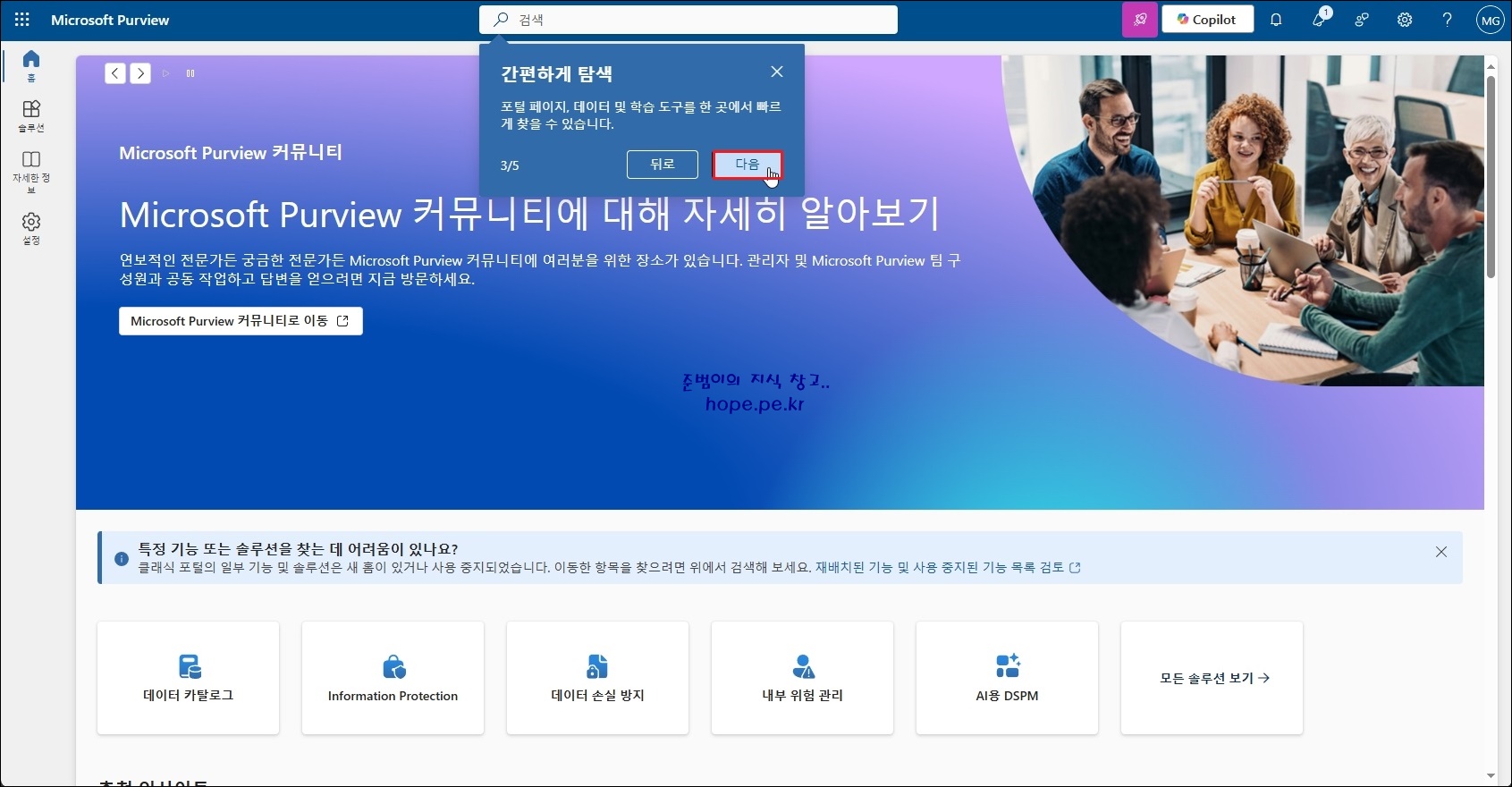This screenshot has height=787, width=1512.
Task: Show the next banner slide
Action: pos(140,73)
